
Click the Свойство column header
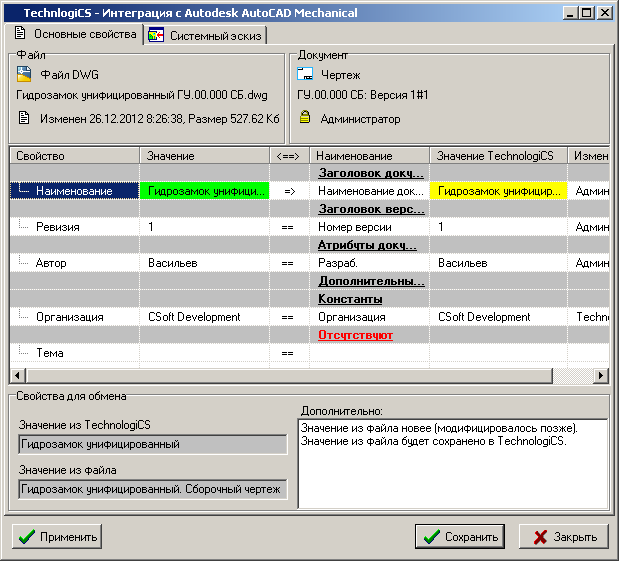click(75, 156)
